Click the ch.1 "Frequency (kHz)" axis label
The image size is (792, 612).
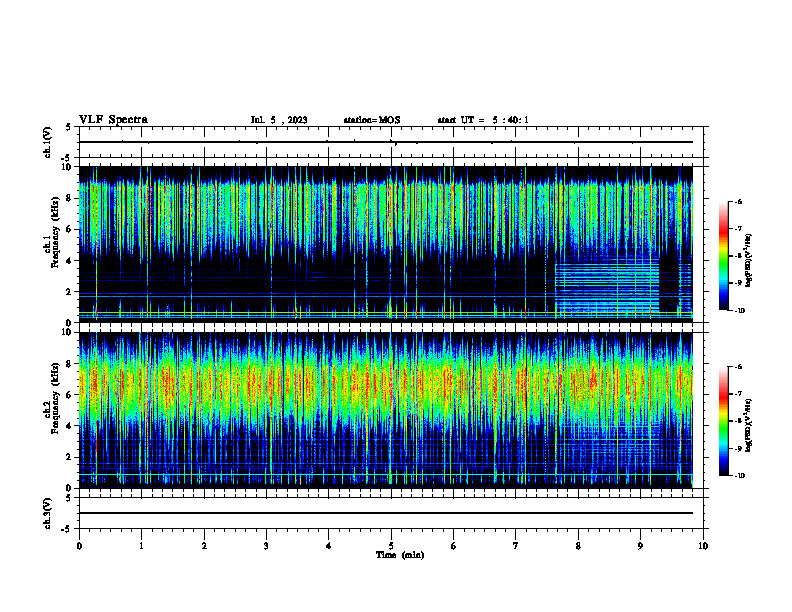(55, 232)
